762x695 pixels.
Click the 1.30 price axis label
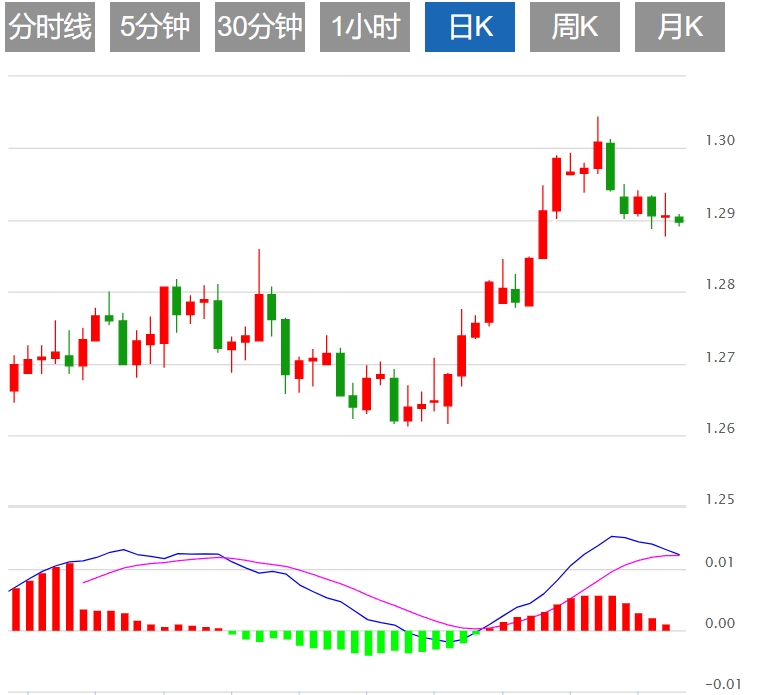click(720, 140)
